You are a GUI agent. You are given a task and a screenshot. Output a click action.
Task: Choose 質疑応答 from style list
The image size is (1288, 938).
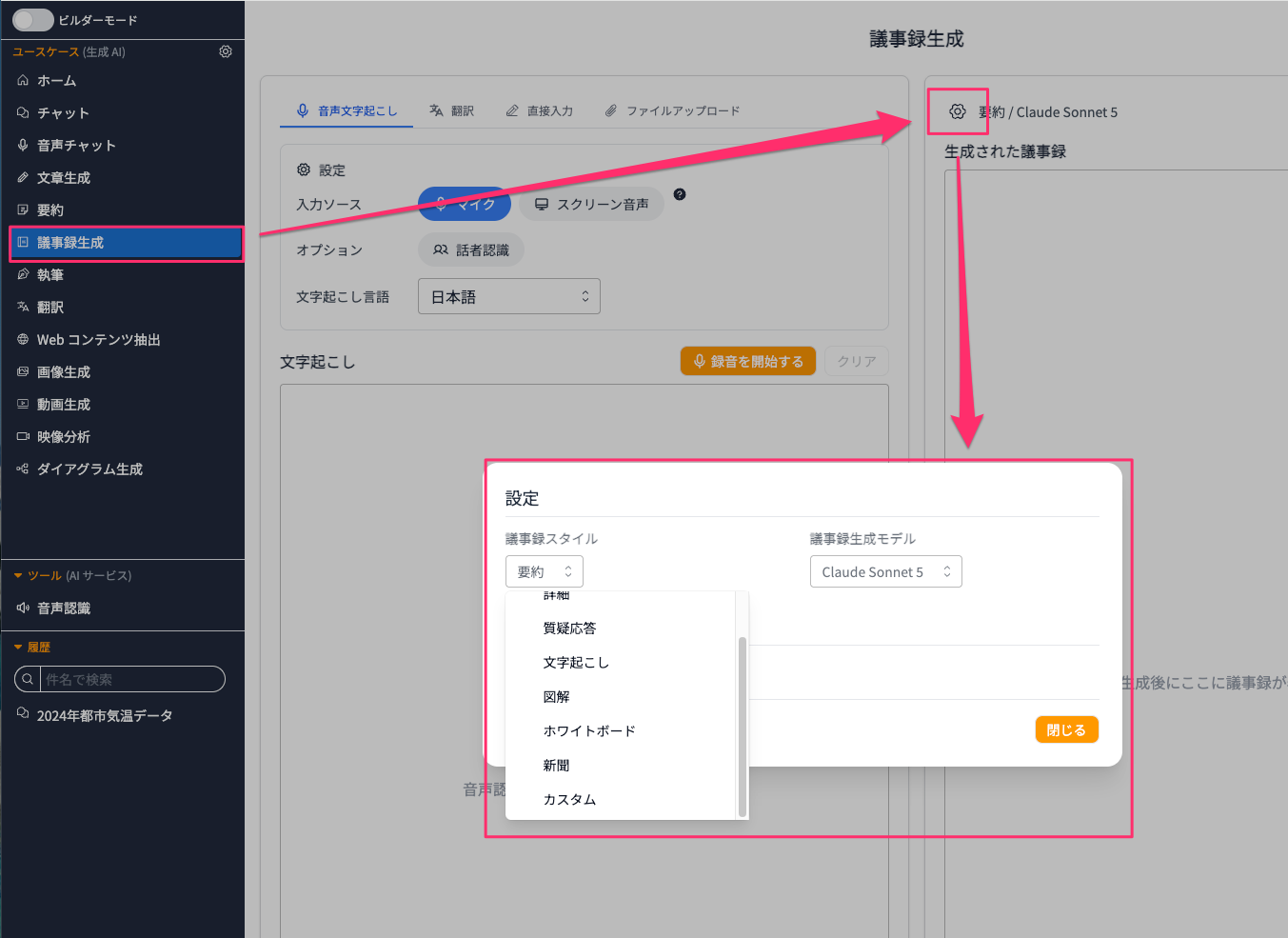pyautogui.click(x=622, y=629)
